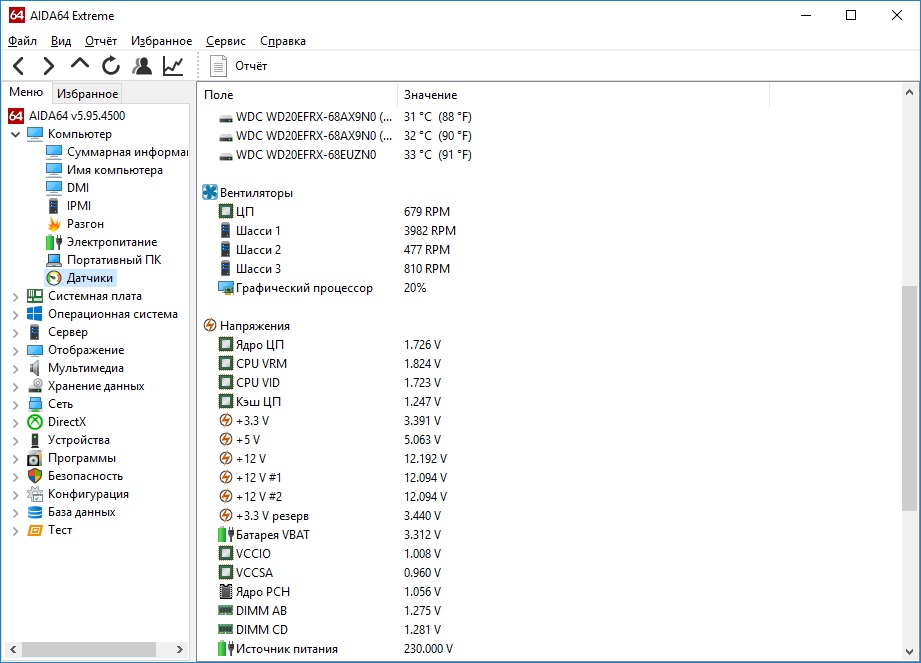Image resolution: width=921 pixels, height=663 pixels.
Task: Click the Разгон flame icon
Action: point(54,224)
